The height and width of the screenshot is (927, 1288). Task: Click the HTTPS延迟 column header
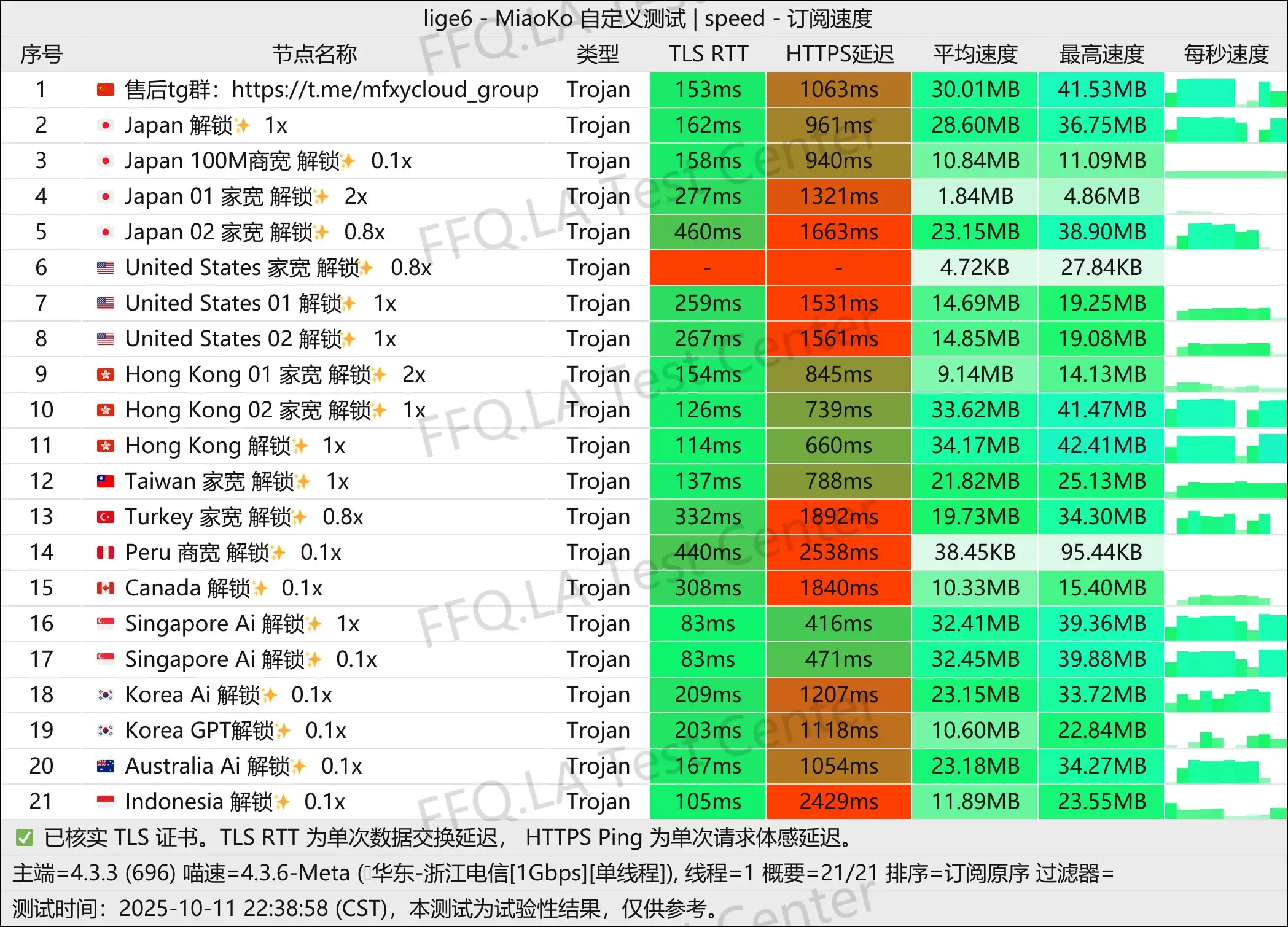pos(839,54)
